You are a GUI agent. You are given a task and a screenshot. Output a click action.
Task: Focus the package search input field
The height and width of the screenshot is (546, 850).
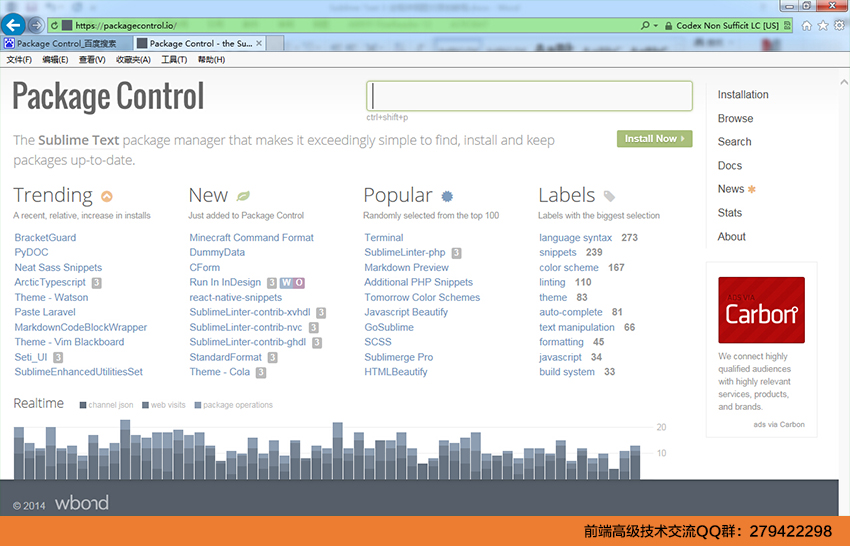529,96
